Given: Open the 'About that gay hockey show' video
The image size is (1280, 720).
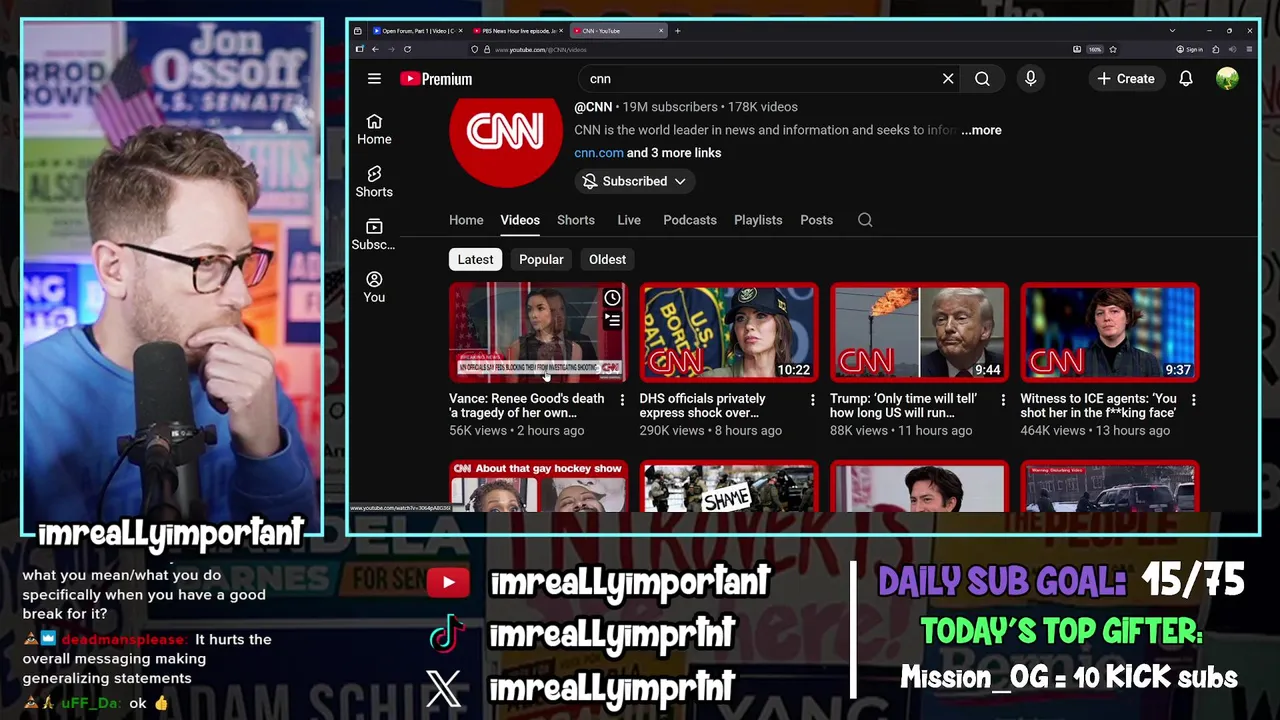Looking at the screenshot, I should [538, 486].
